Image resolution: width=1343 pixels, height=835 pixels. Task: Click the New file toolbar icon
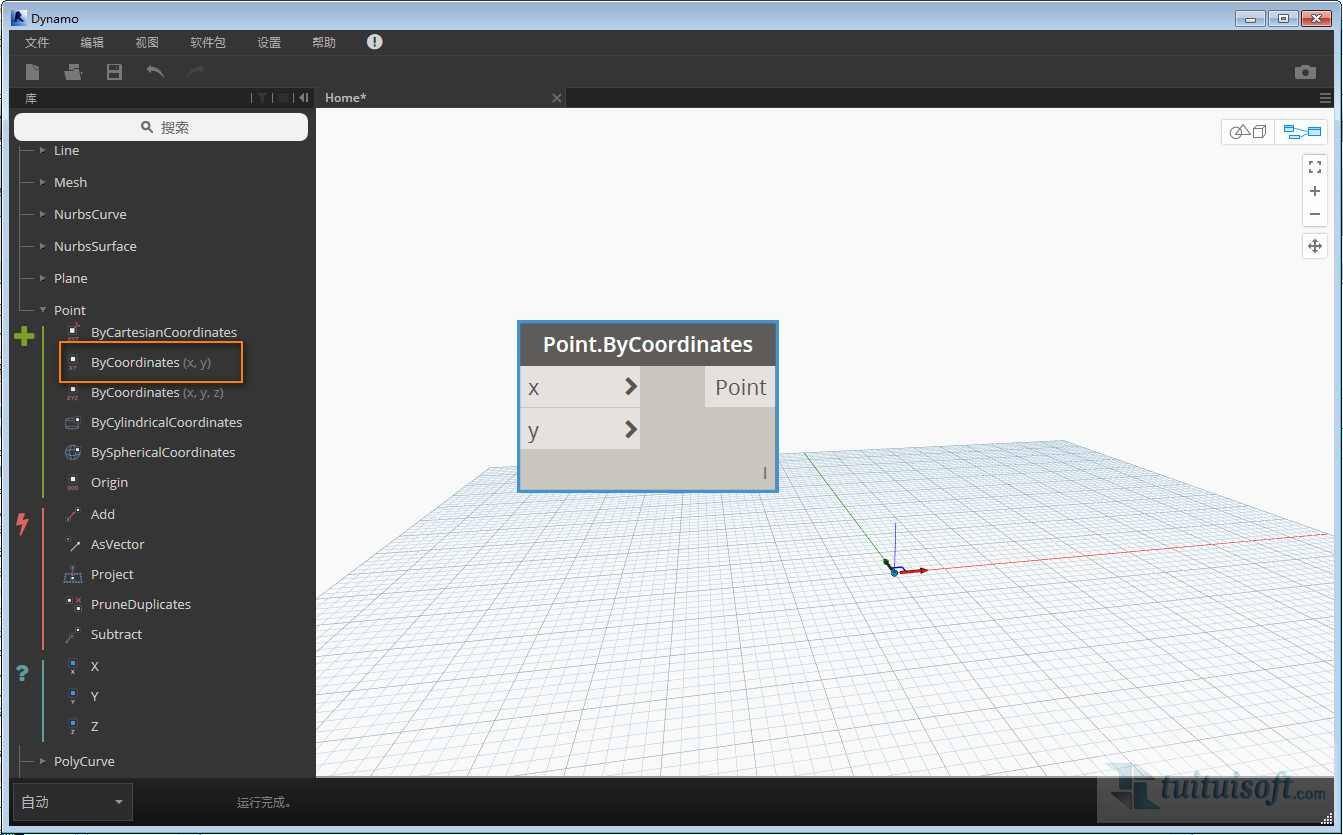point(33,72)
